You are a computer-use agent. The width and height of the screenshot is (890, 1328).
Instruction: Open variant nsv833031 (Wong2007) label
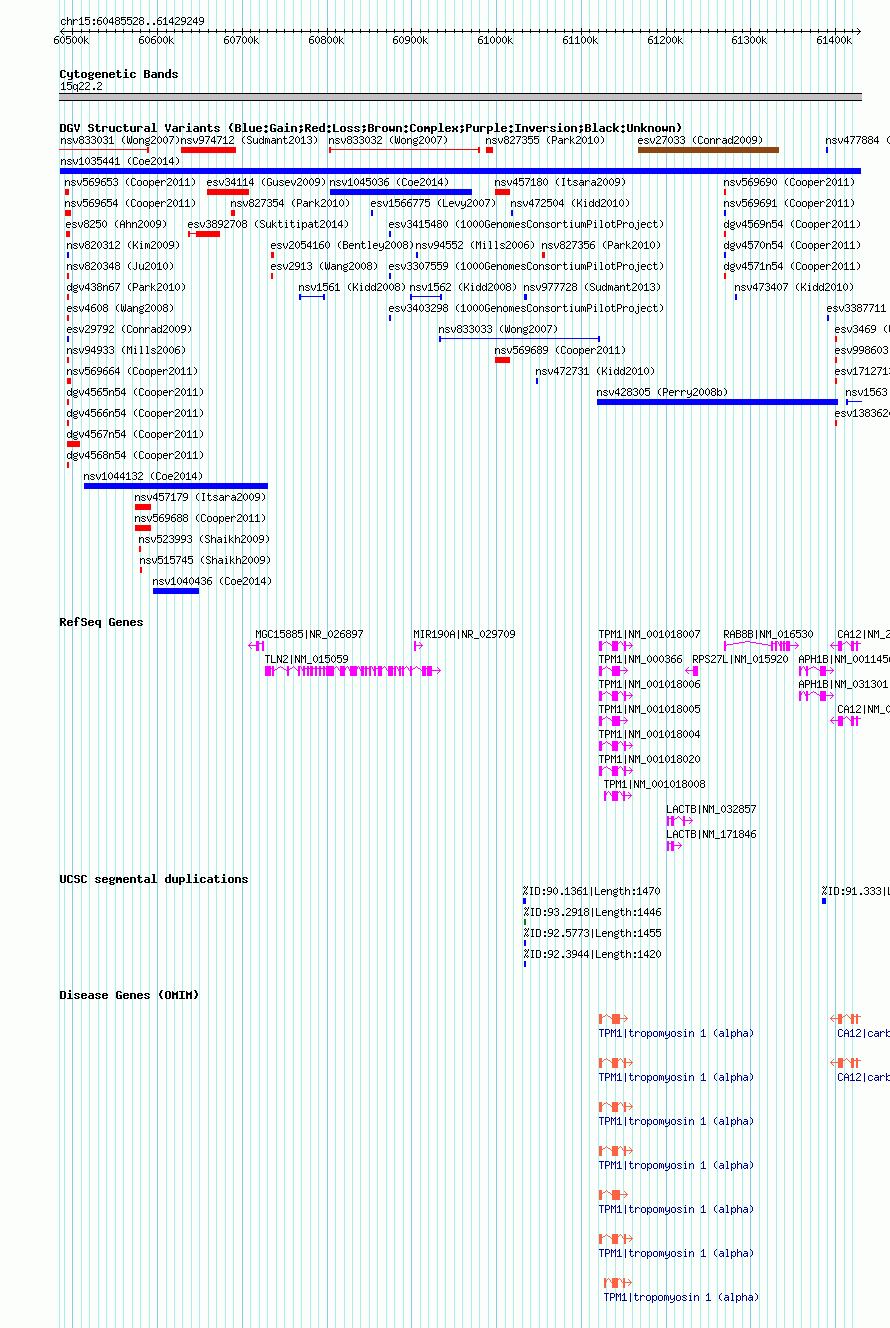click(x=119, y=141)
